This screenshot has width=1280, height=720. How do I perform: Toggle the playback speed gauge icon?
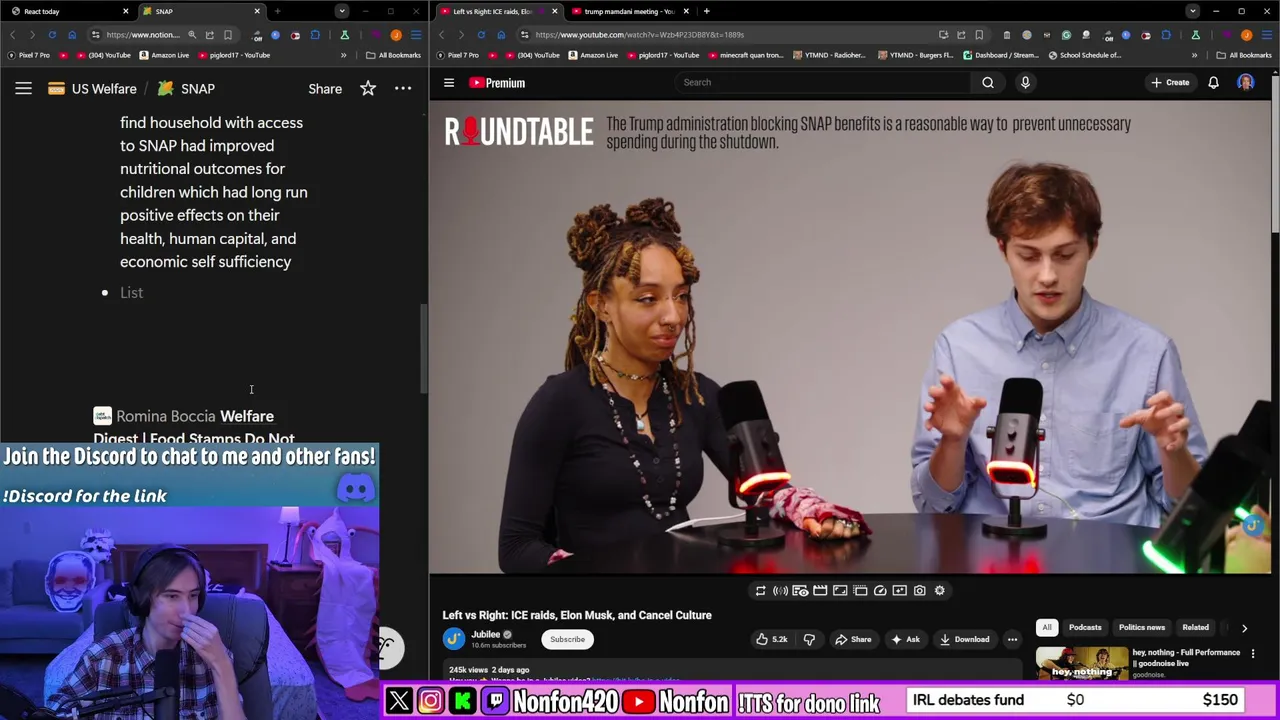coord(880,591)
